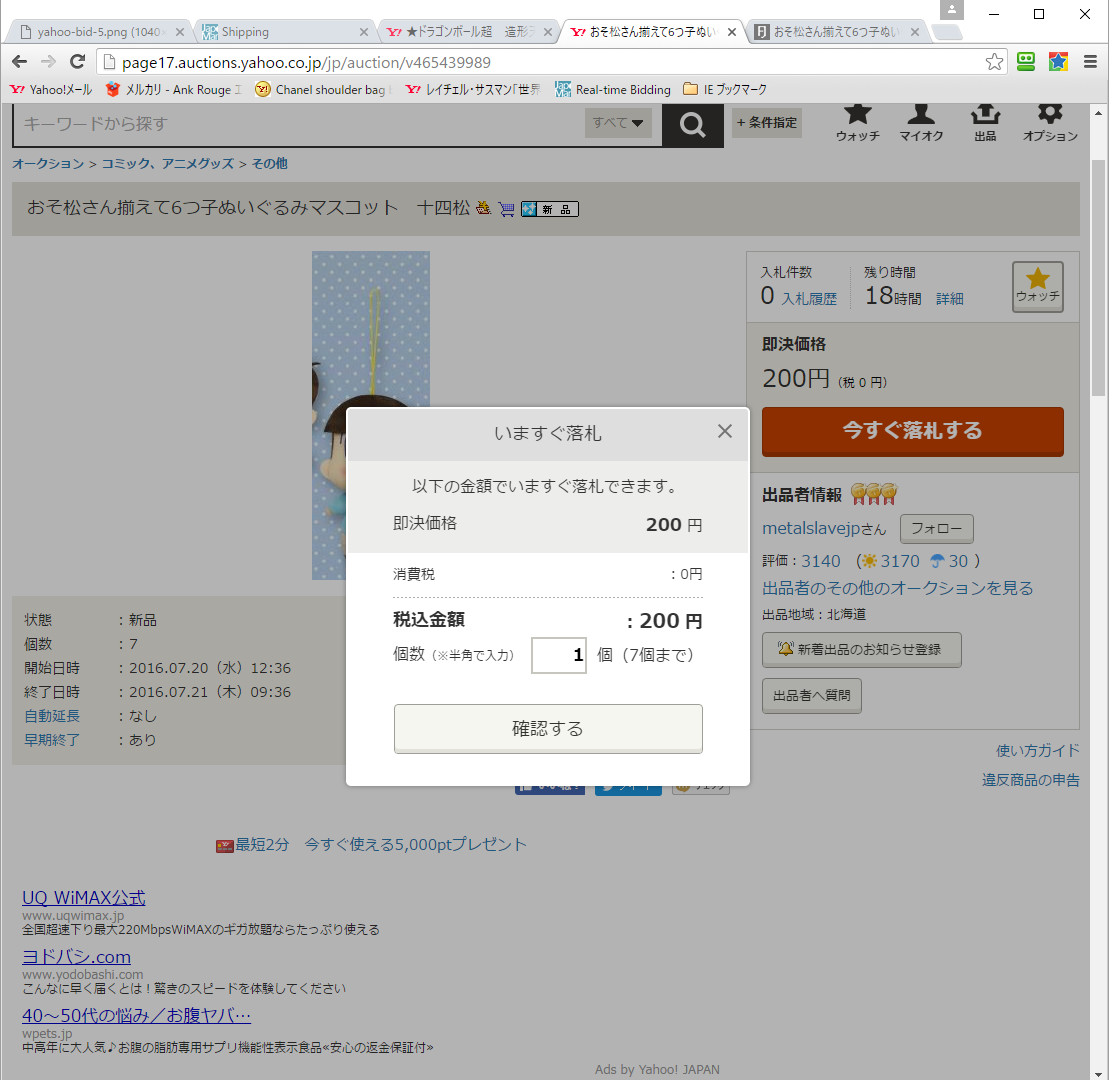1109x1080 pixels.
Task: Reload the page with the refresh icon
Action: pyautogui.click(x=78, y=62)
